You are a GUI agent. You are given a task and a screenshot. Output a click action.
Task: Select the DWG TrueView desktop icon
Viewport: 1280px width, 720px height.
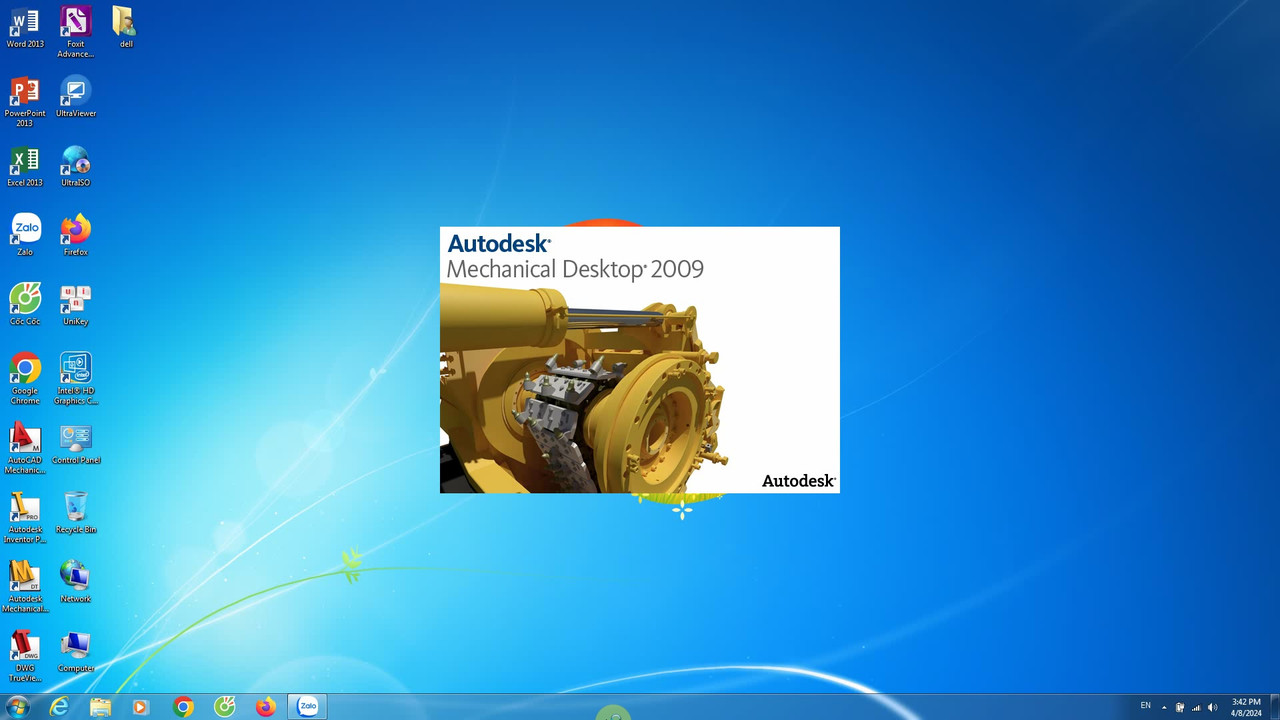coord(25,656)
